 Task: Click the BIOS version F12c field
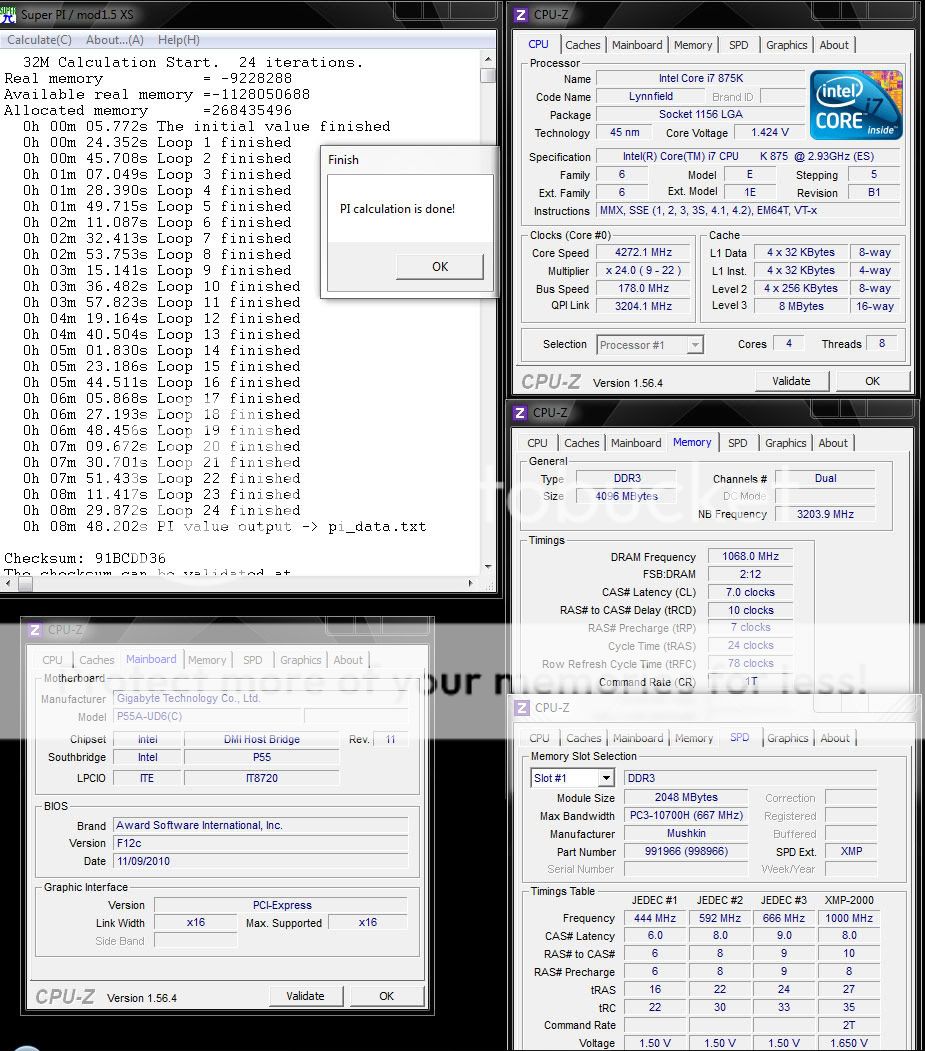[x=260, y=843]
